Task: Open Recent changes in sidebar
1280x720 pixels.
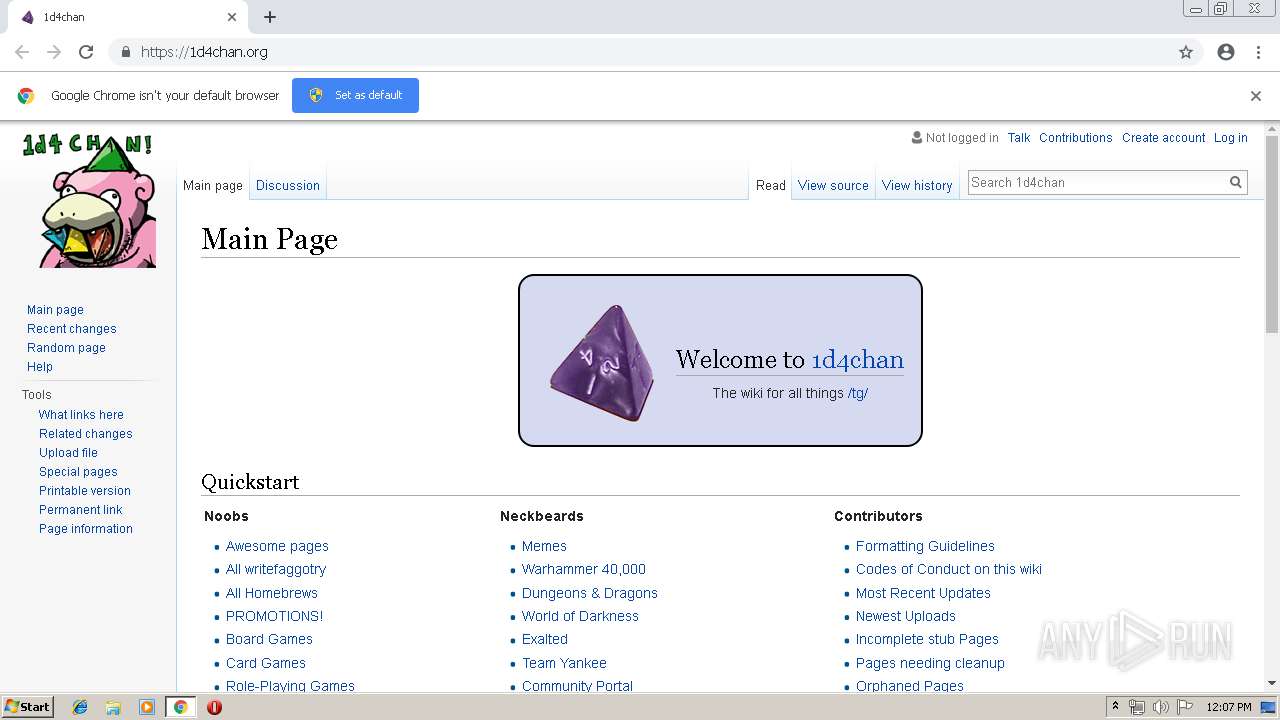Action: [72, 329]
